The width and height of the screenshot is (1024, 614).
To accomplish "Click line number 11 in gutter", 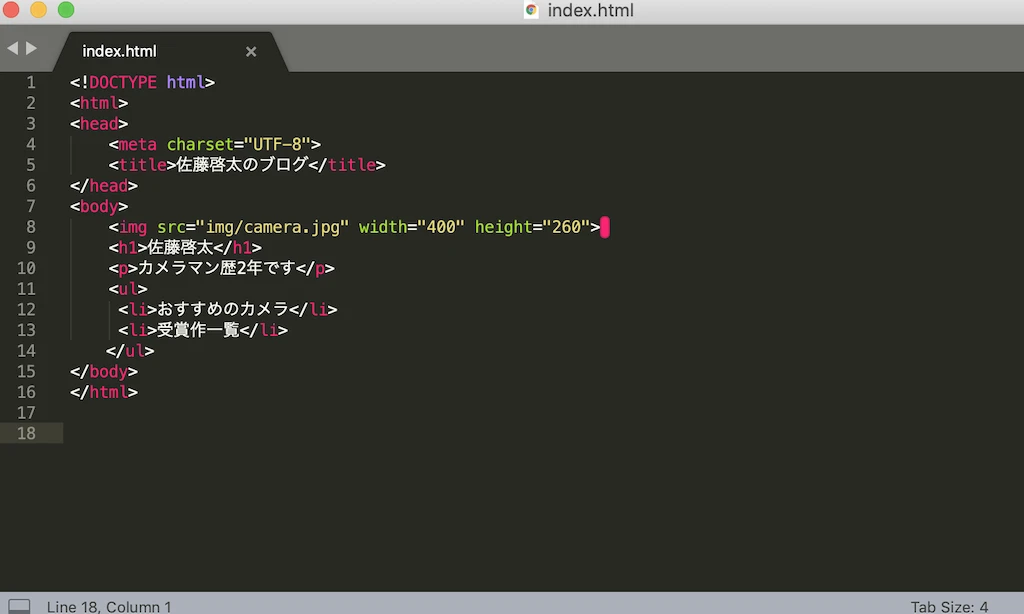I will click(26, 289).
